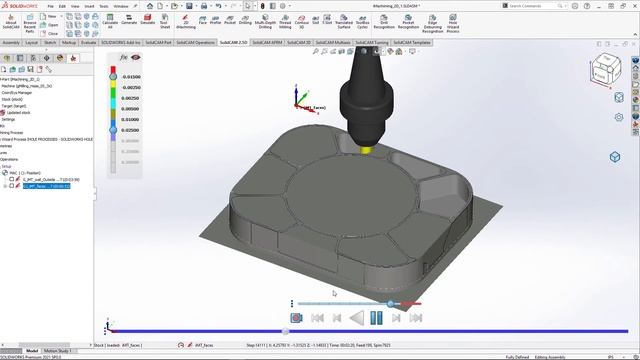Screen dimensions: 640x360
Task: Open the Undo dropdown arrow
Action: click(225, 6)
